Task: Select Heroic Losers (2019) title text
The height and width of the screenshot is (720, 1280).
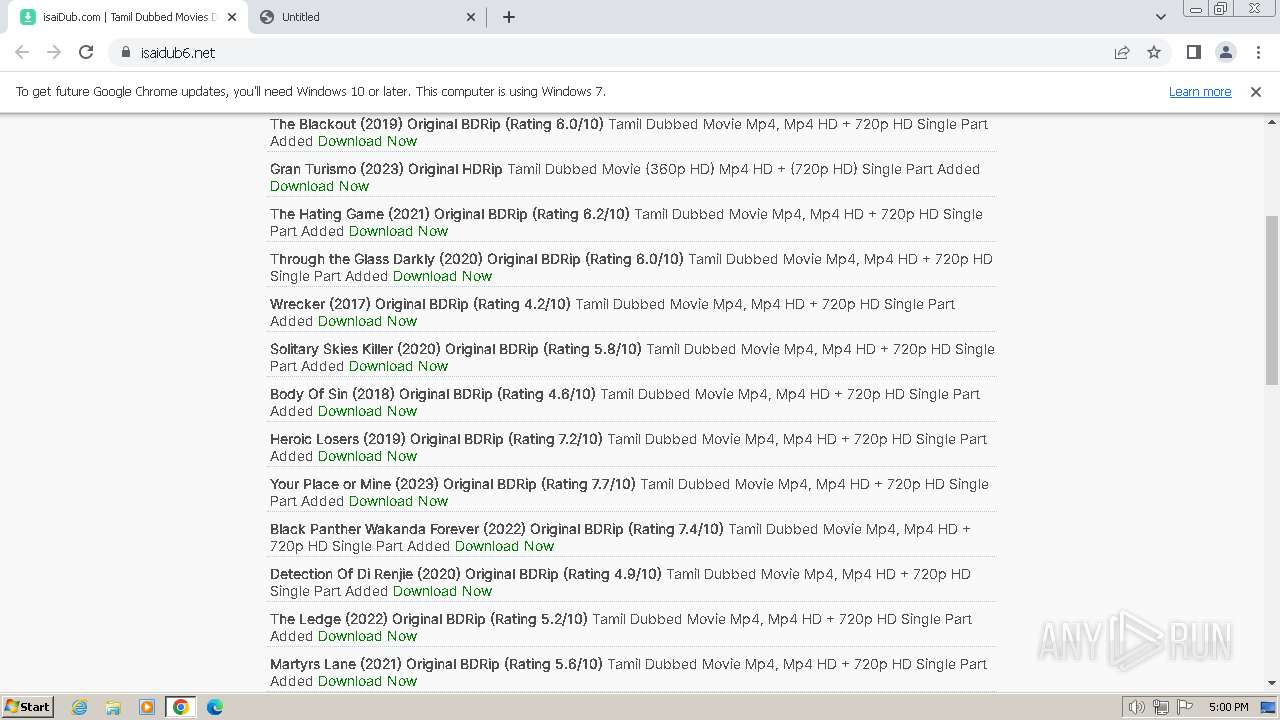Action: click(x=436, y=439)
